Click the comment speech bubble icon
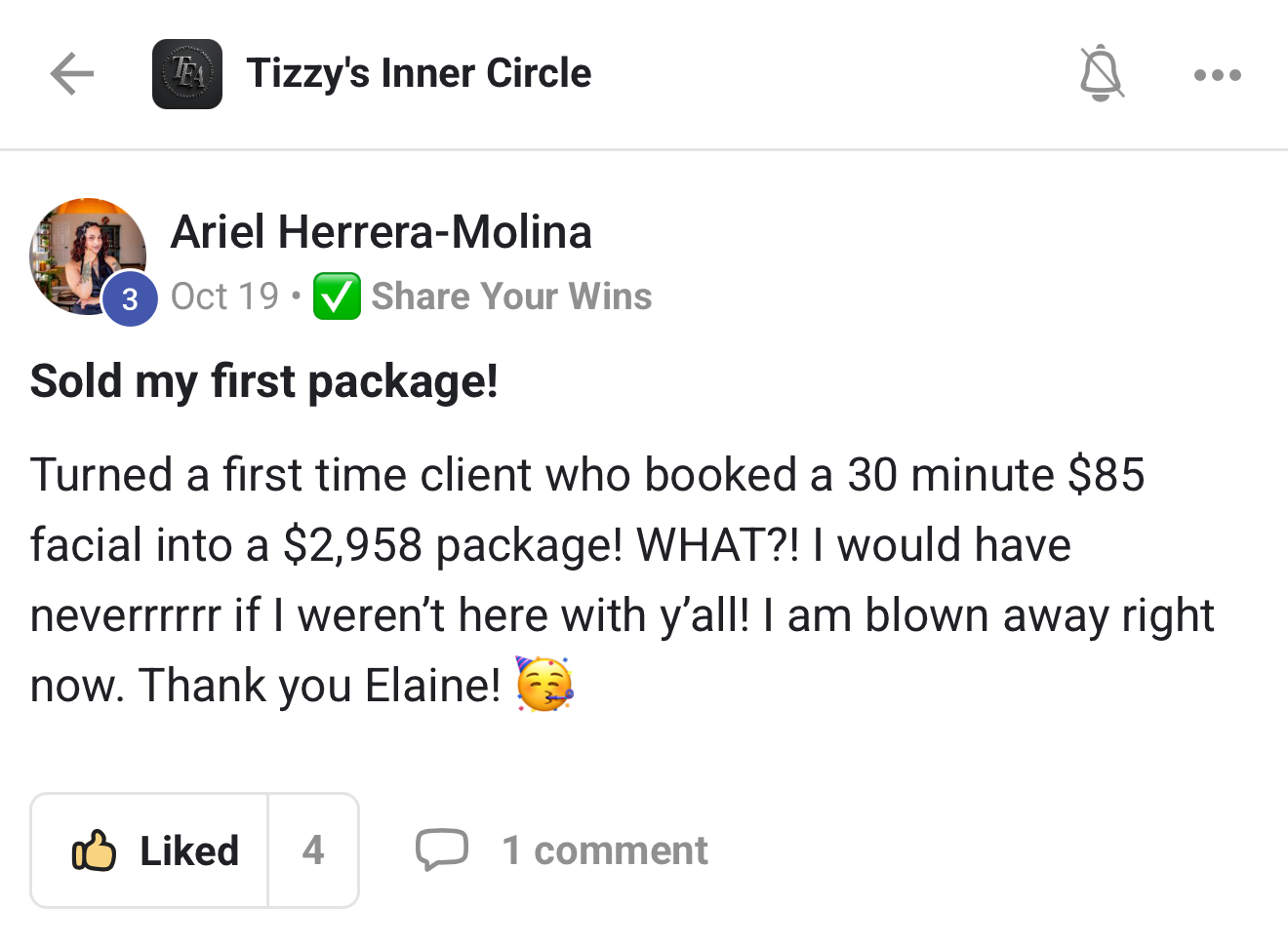Image resolution: width=1288 pixels, height=948 pixels. (x=441, y=849)
